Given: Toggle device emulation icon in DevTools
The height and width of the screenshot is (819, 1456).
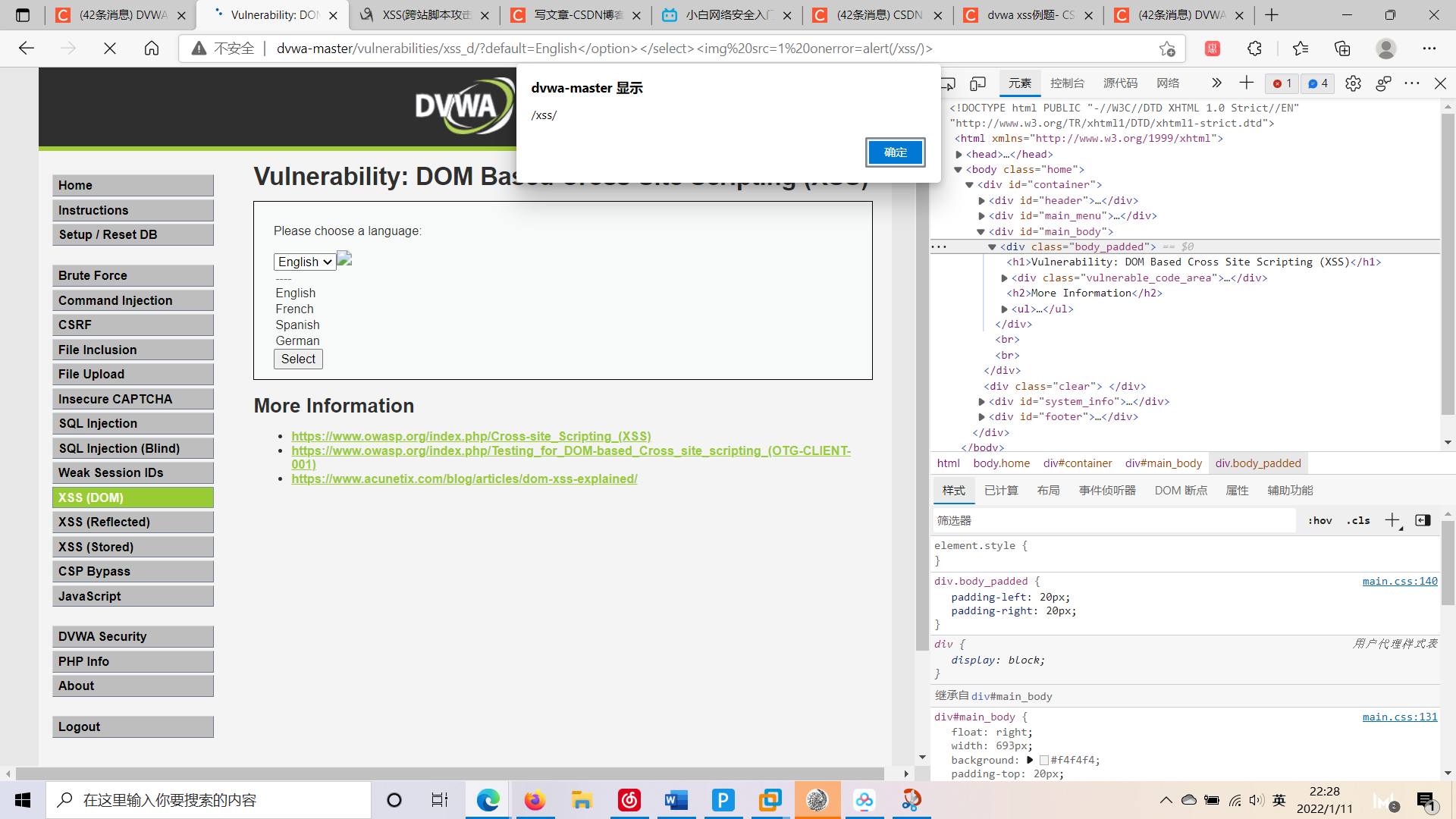Looking at the screenshot, I should (978, 83).
